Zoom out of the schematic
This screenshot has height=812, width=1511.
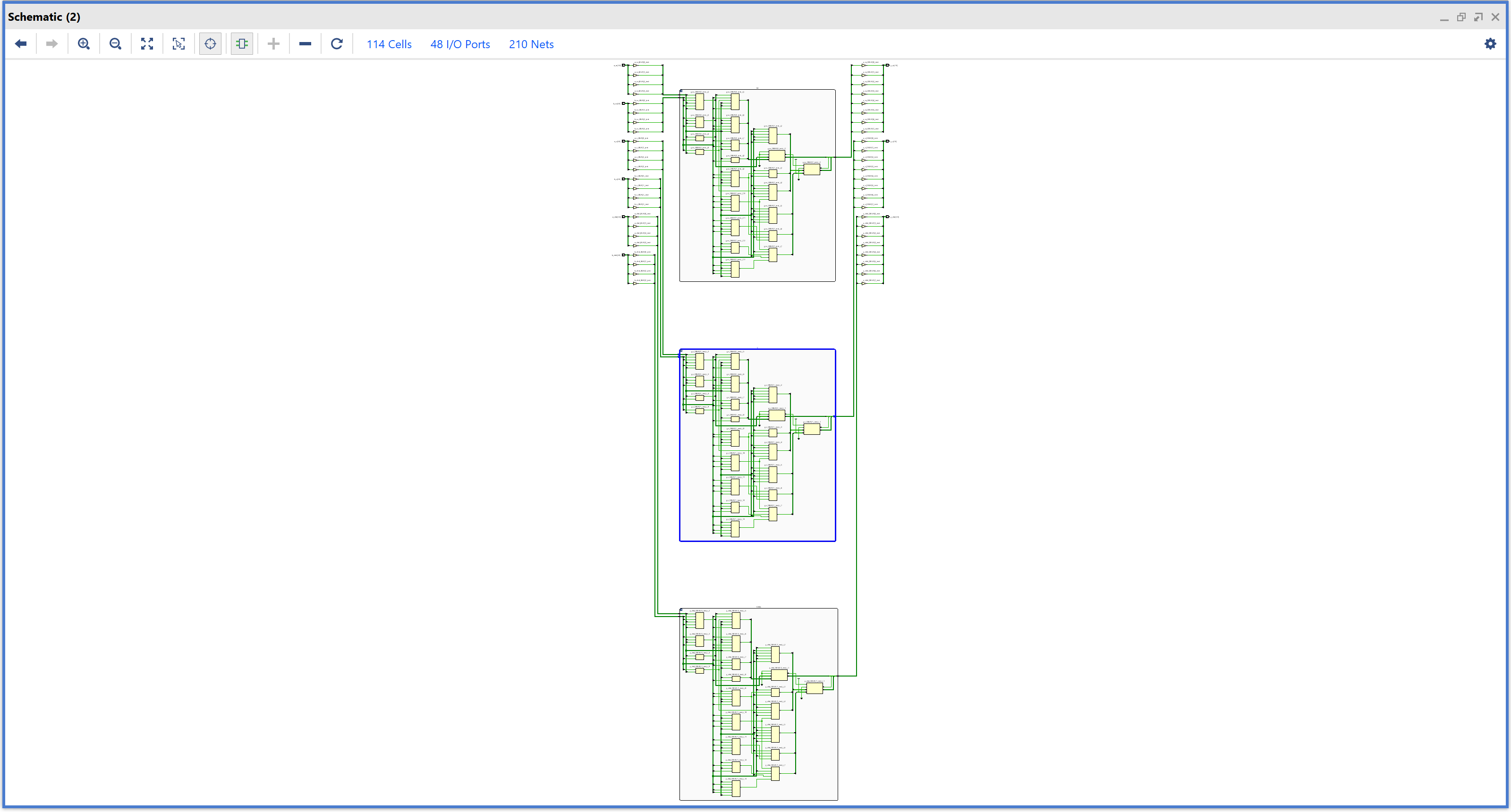pyautogui.click(x=116, y=44)
